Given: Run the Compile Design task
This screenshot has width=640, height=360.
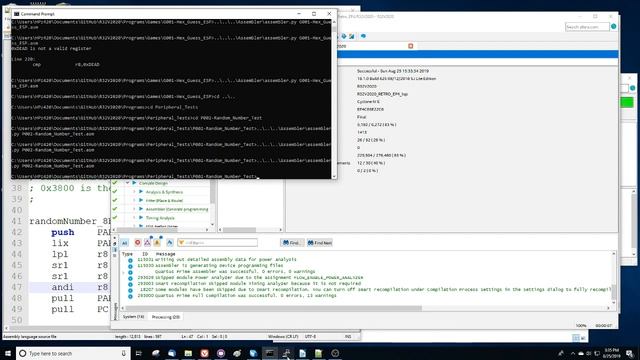Looking at the screenshot, I should point(134,183).
